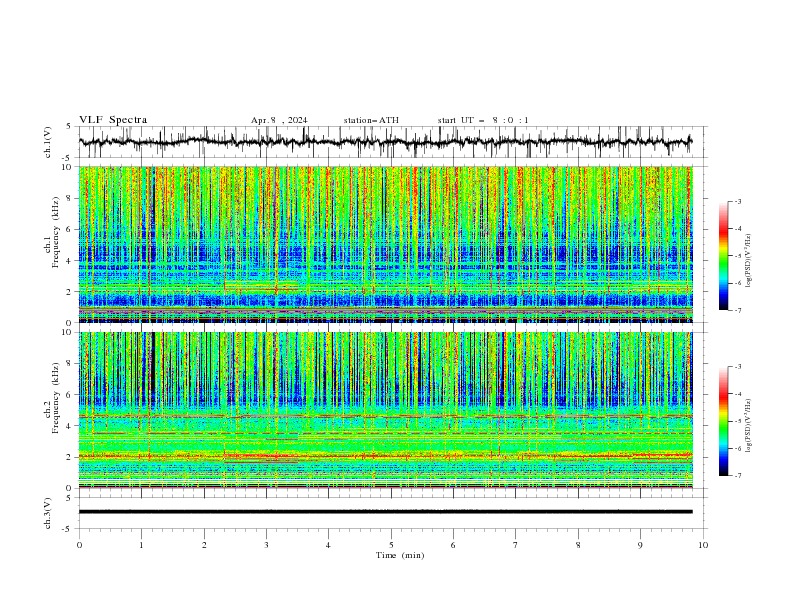Click the time-axis tick label "1"

point(141,545)
